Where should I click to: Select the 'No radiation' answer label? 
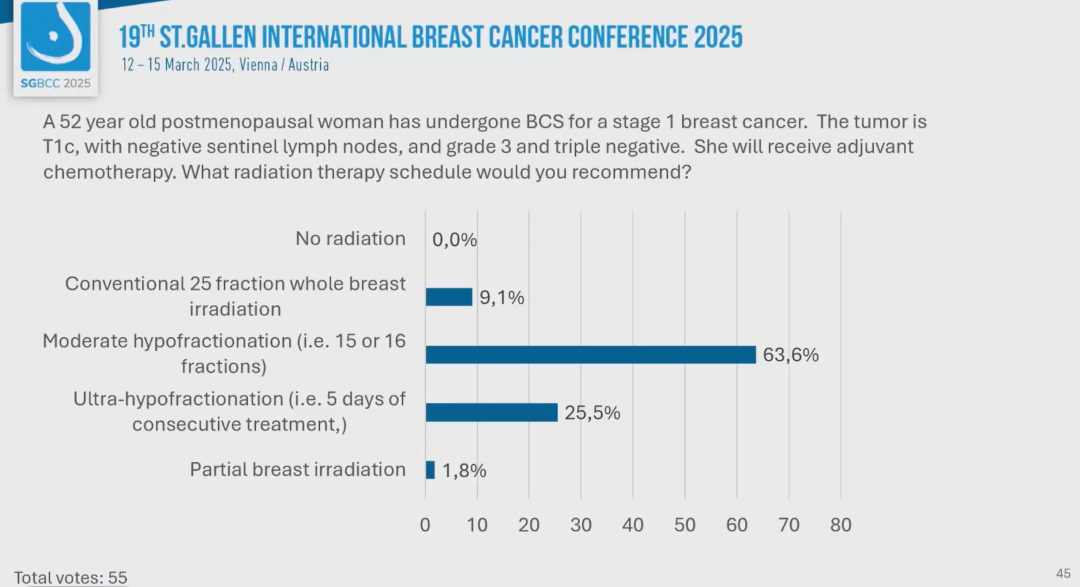click(350, 239)
